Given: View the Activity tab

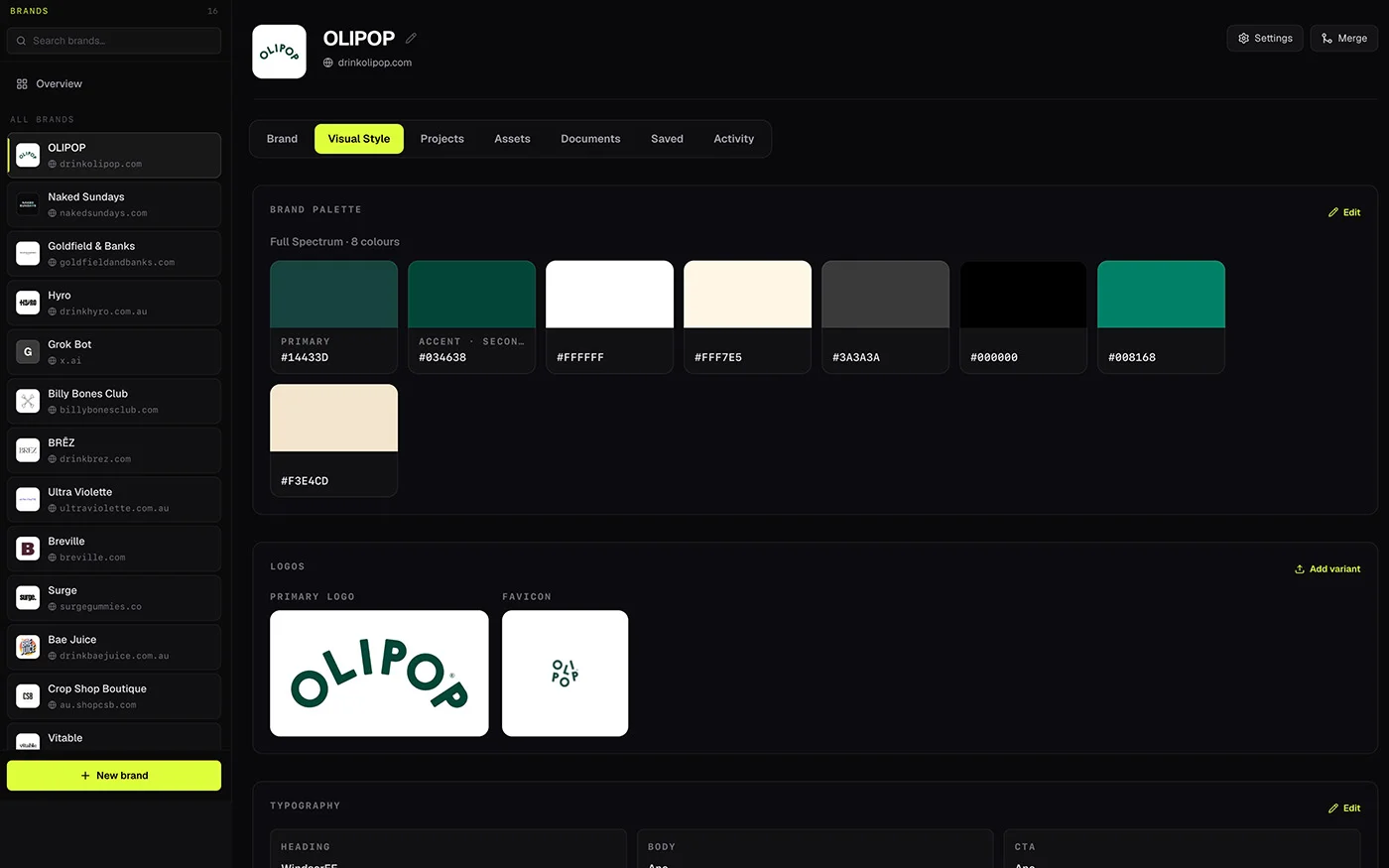Looking at the screenshot, I should click(733, 139).
